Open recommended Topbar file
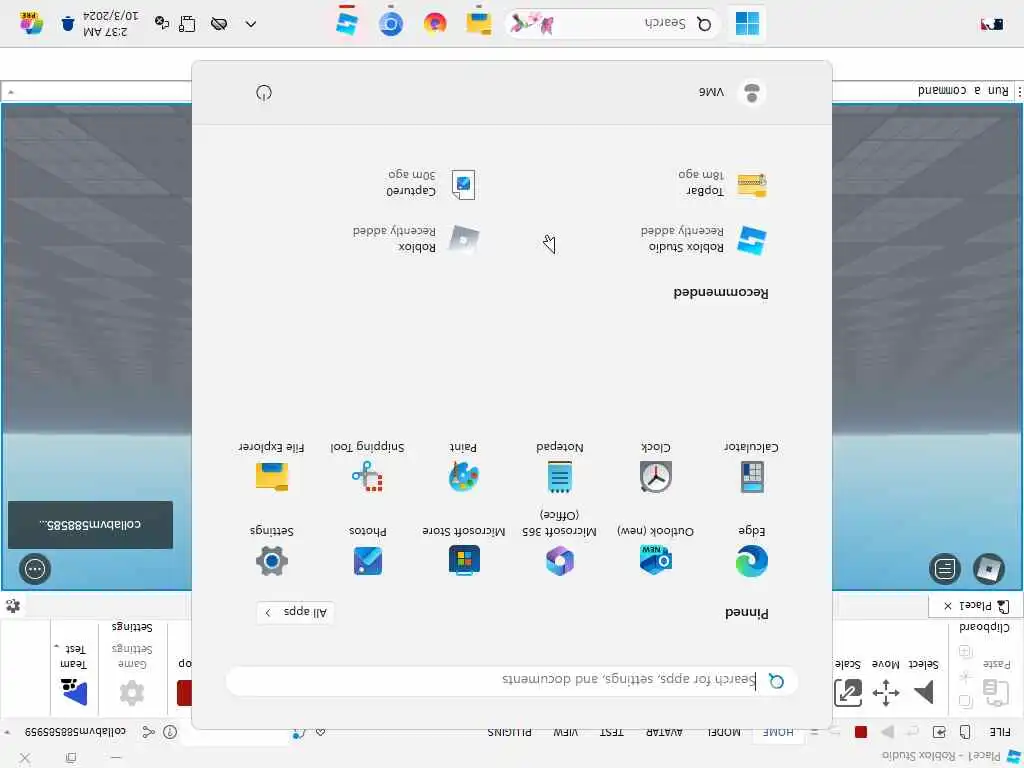This screenshot has height=768, width=1024. tap(722, 183)
